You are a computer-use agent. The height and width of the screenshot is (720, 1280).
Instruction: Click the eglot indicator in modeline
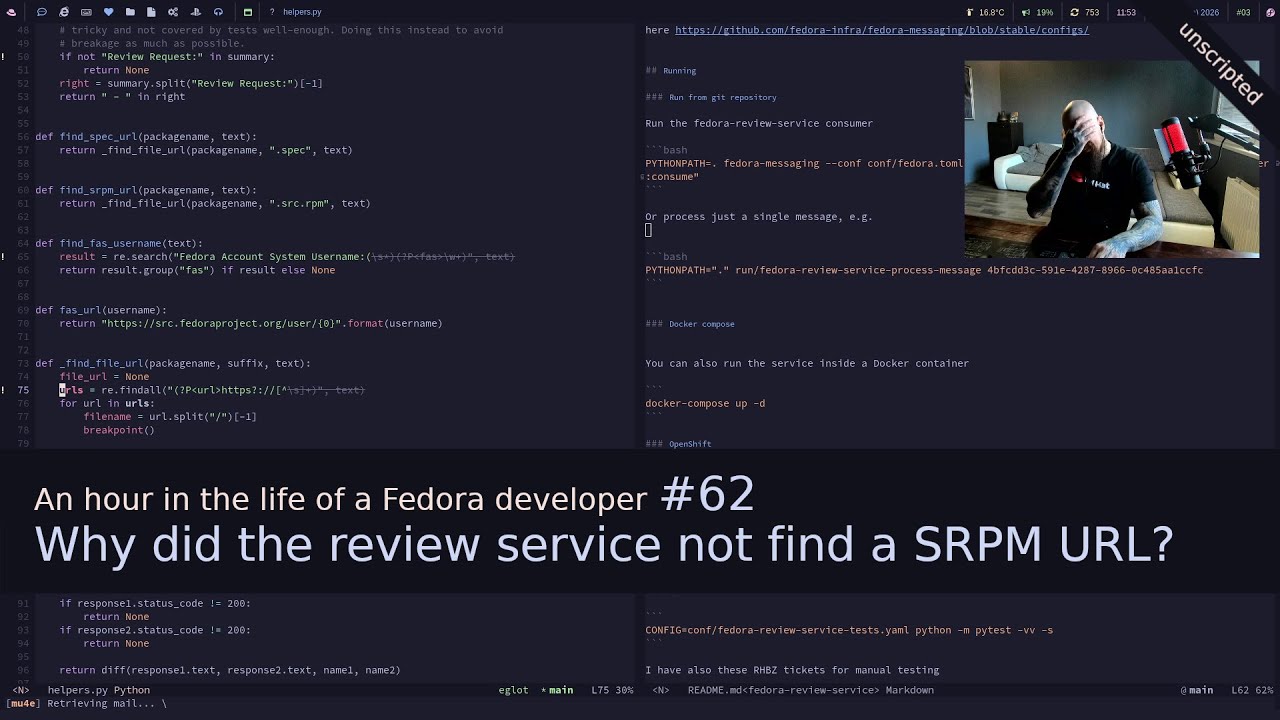[513, 690]
